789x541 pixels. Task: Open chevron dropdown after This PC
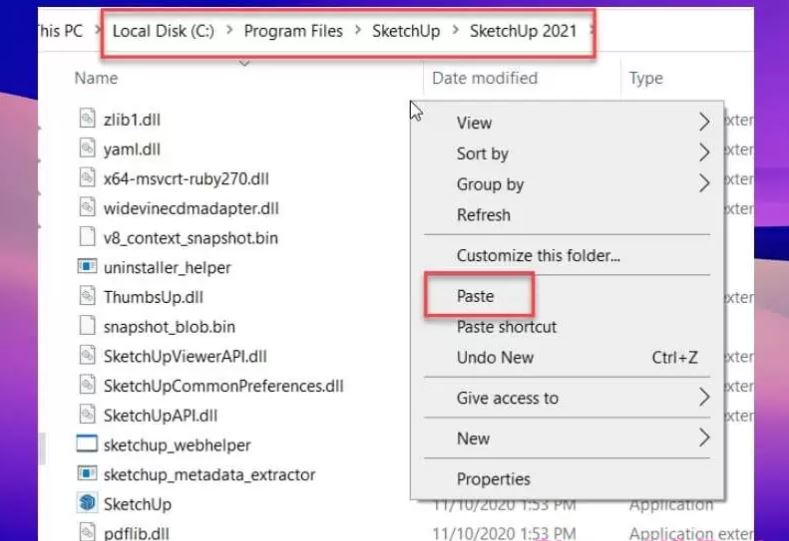pos(98,31)
